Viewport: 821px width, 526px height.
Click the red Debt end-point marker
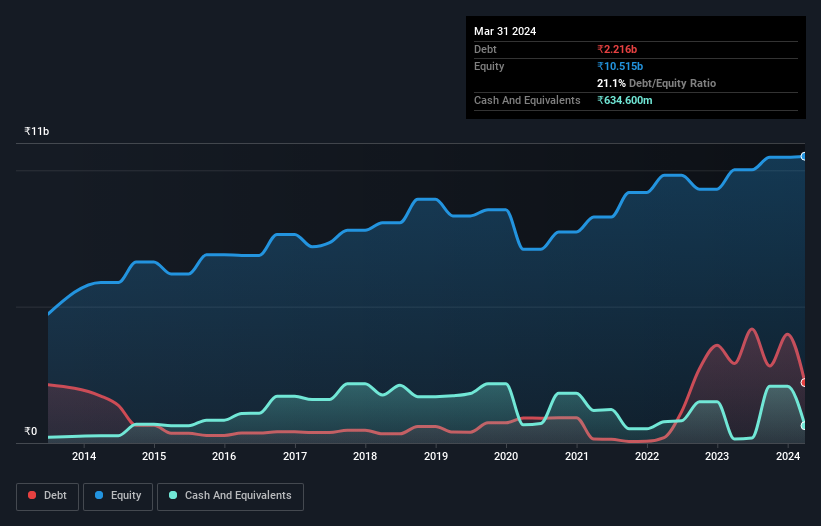pyautogui.click(x=804, y=383)
